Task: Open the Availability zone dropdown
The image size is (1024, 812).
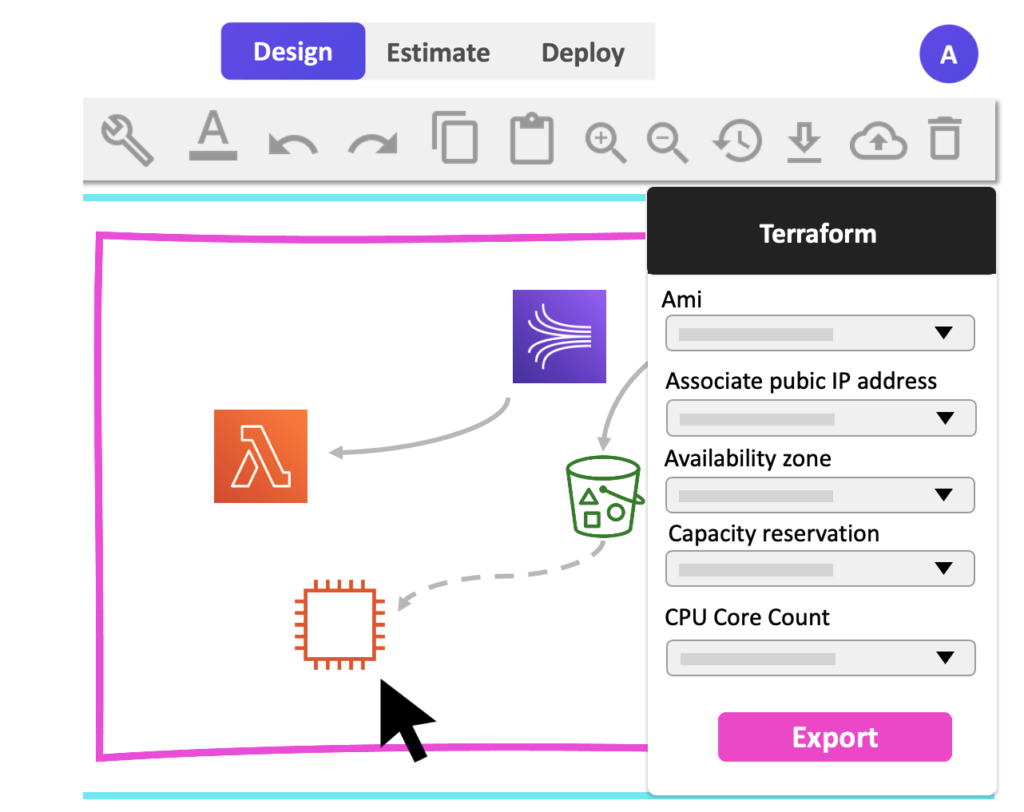Action: pos(820,495)
